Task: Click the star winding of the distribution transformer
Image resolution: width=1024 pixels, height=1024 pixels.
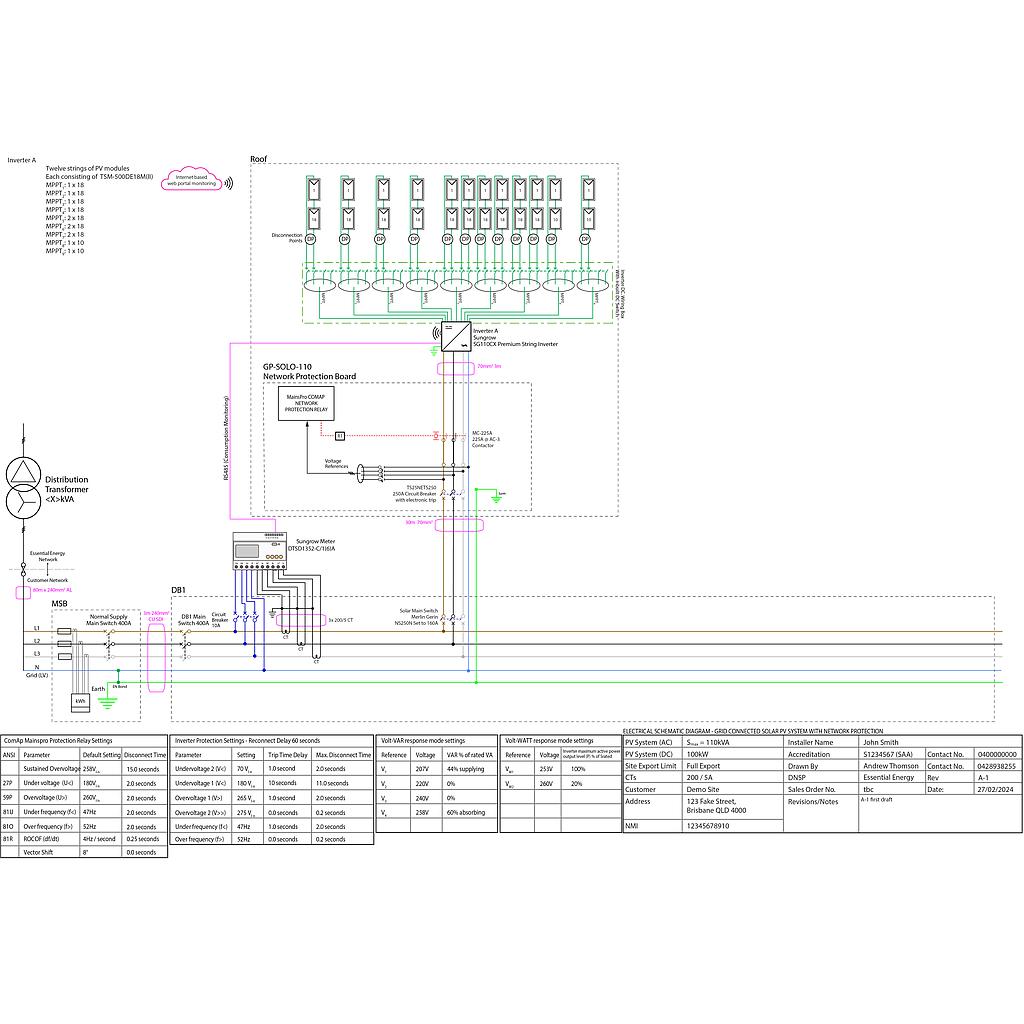Action: coord(23,502)
